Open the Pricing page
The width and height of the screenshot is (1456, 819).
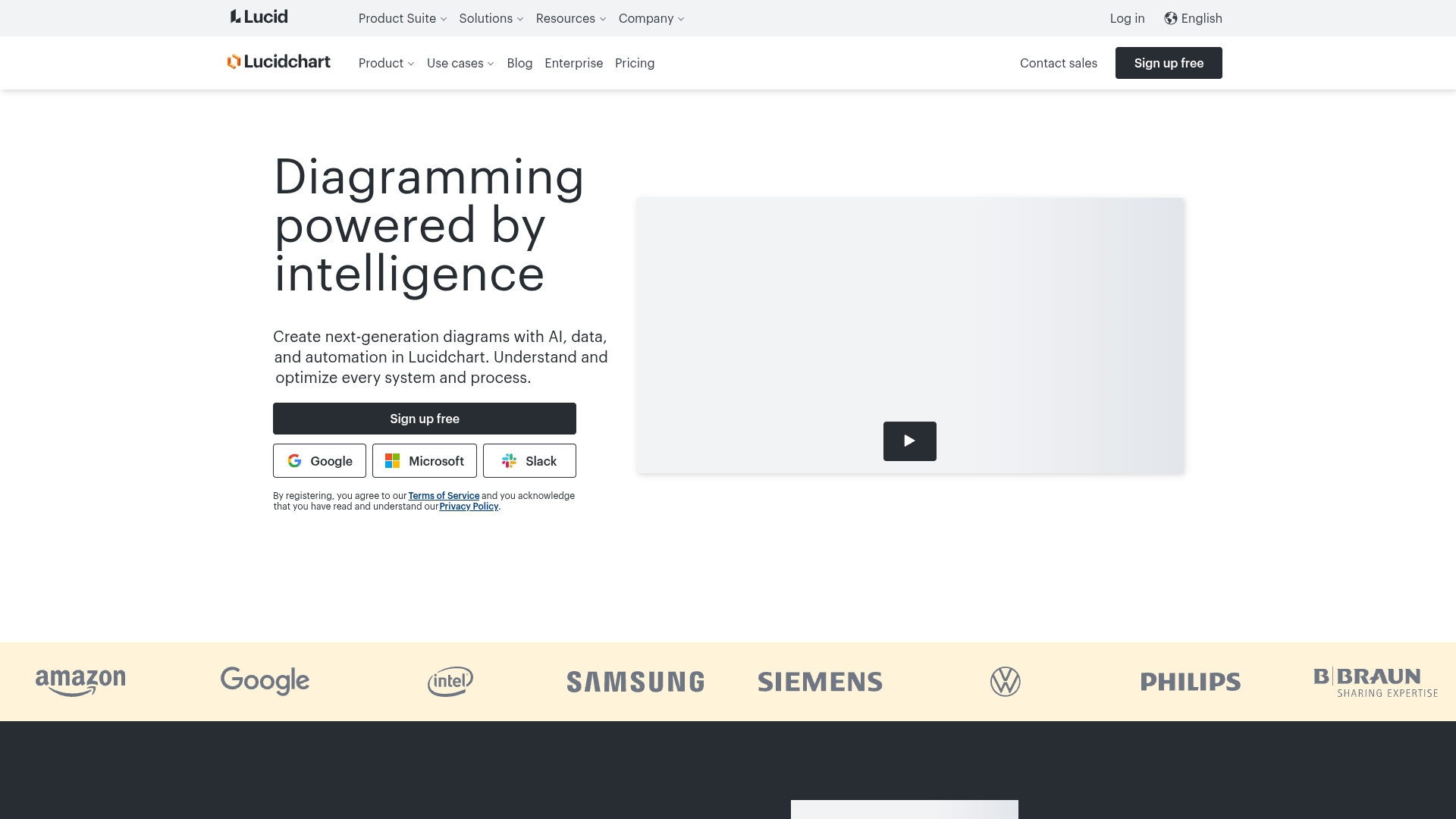tap(635, 63)
